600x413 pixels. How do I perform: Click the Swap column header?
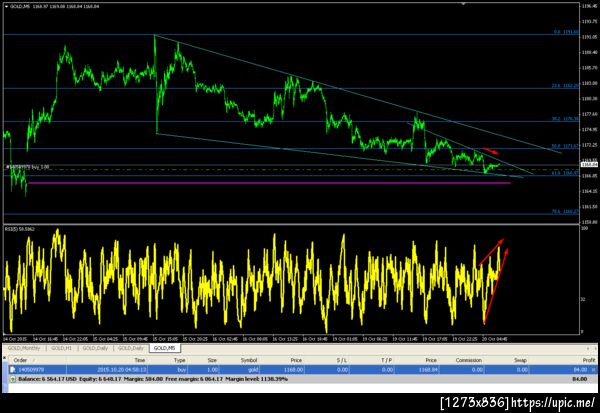[x=520, y=360]
